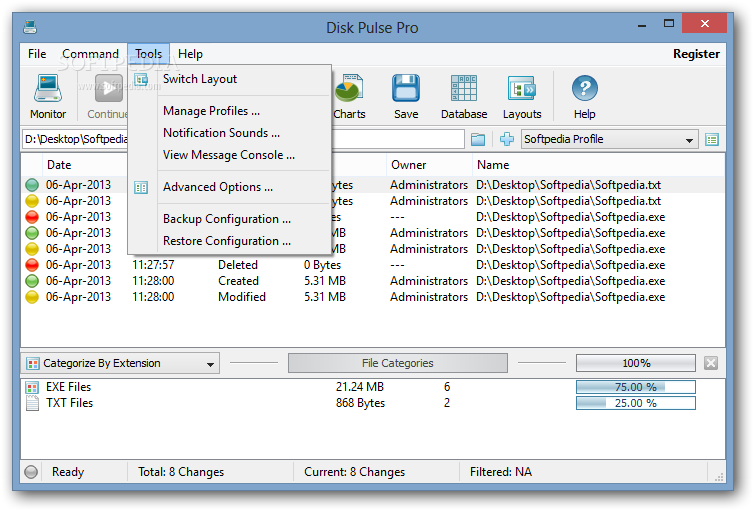Image resolution: width=754 pixels, height=511 pixels.
Task: Click the Switch Layout menu icon
Action: (141, 79)
